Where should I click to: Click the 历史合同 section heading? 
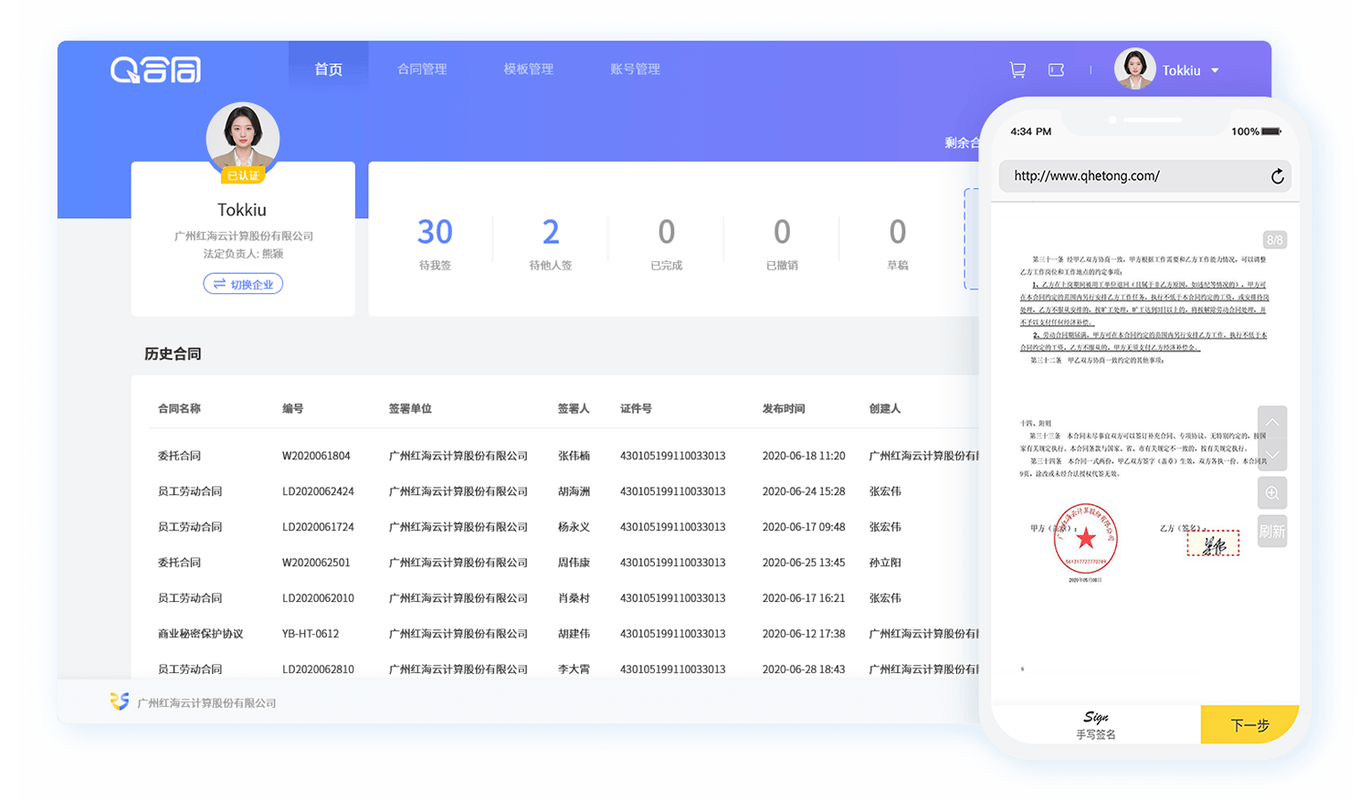coord(173,354)
